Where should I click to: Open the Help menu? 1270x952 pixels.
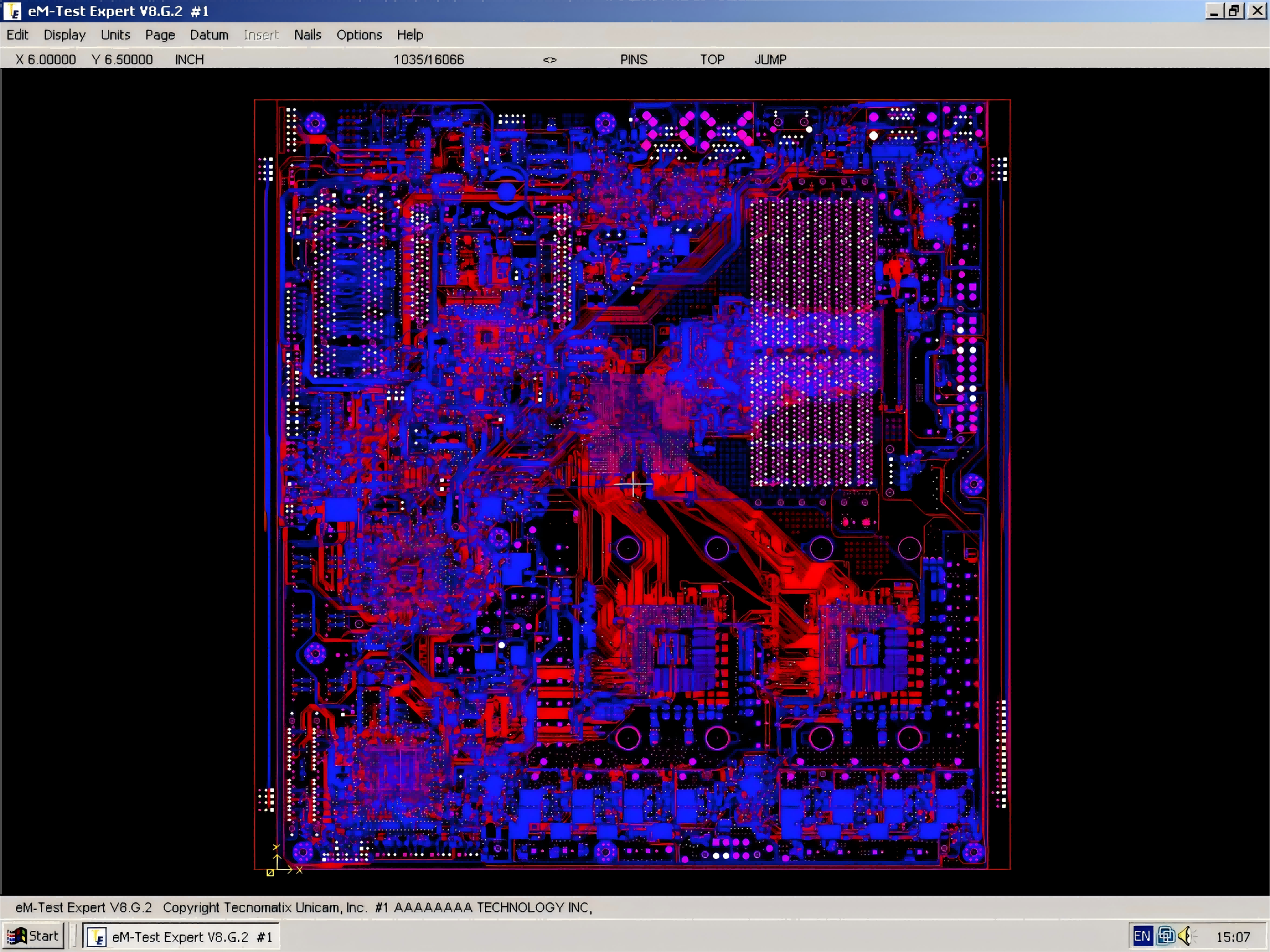(410, 35)
